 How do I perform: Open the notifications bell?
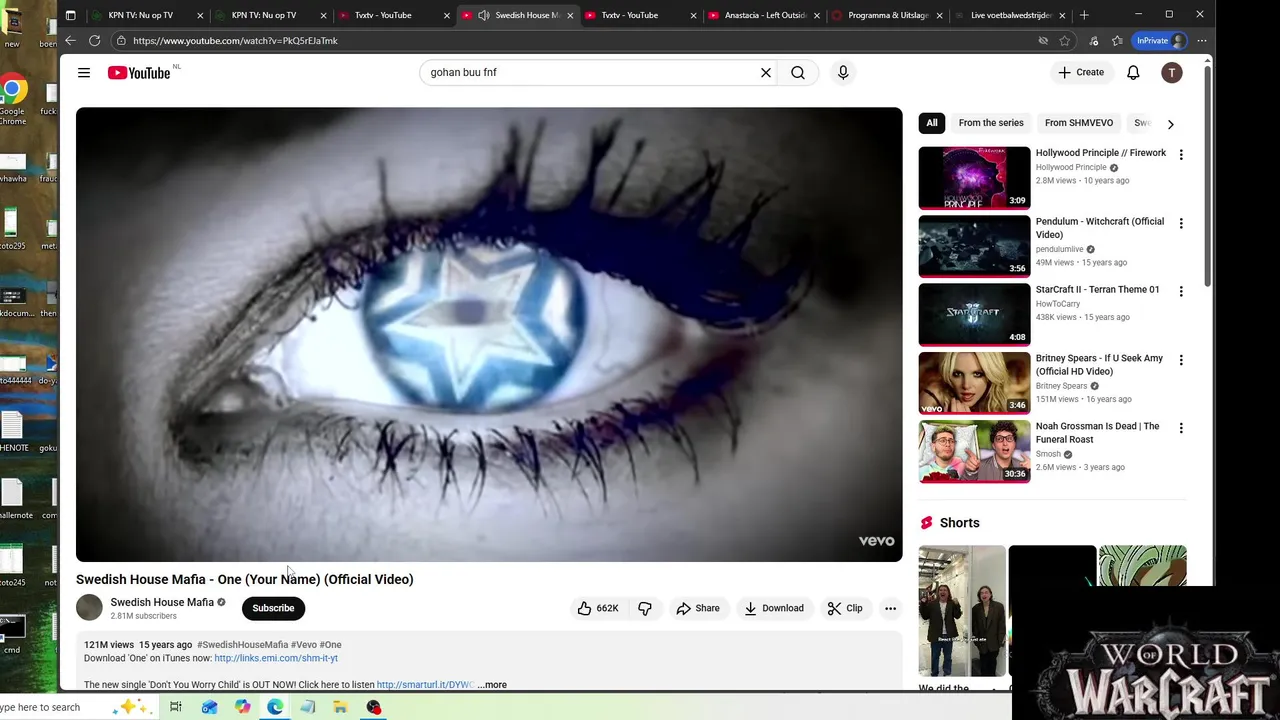coord(1133,72)
